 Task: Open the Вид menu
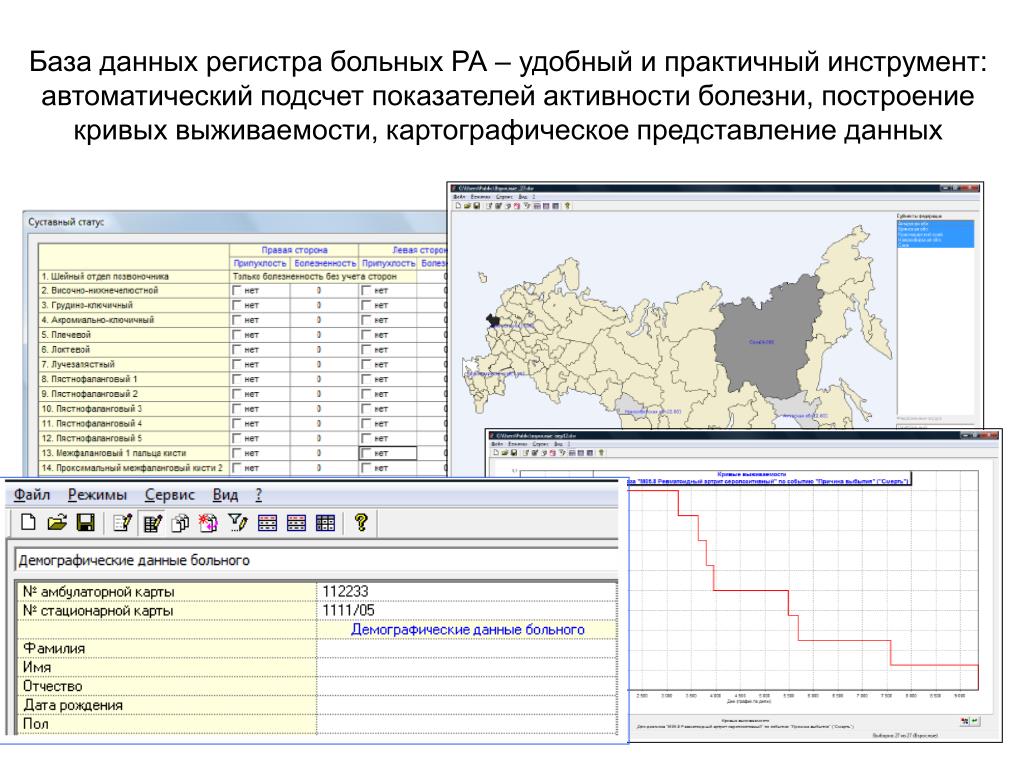(x=225, y=495)
